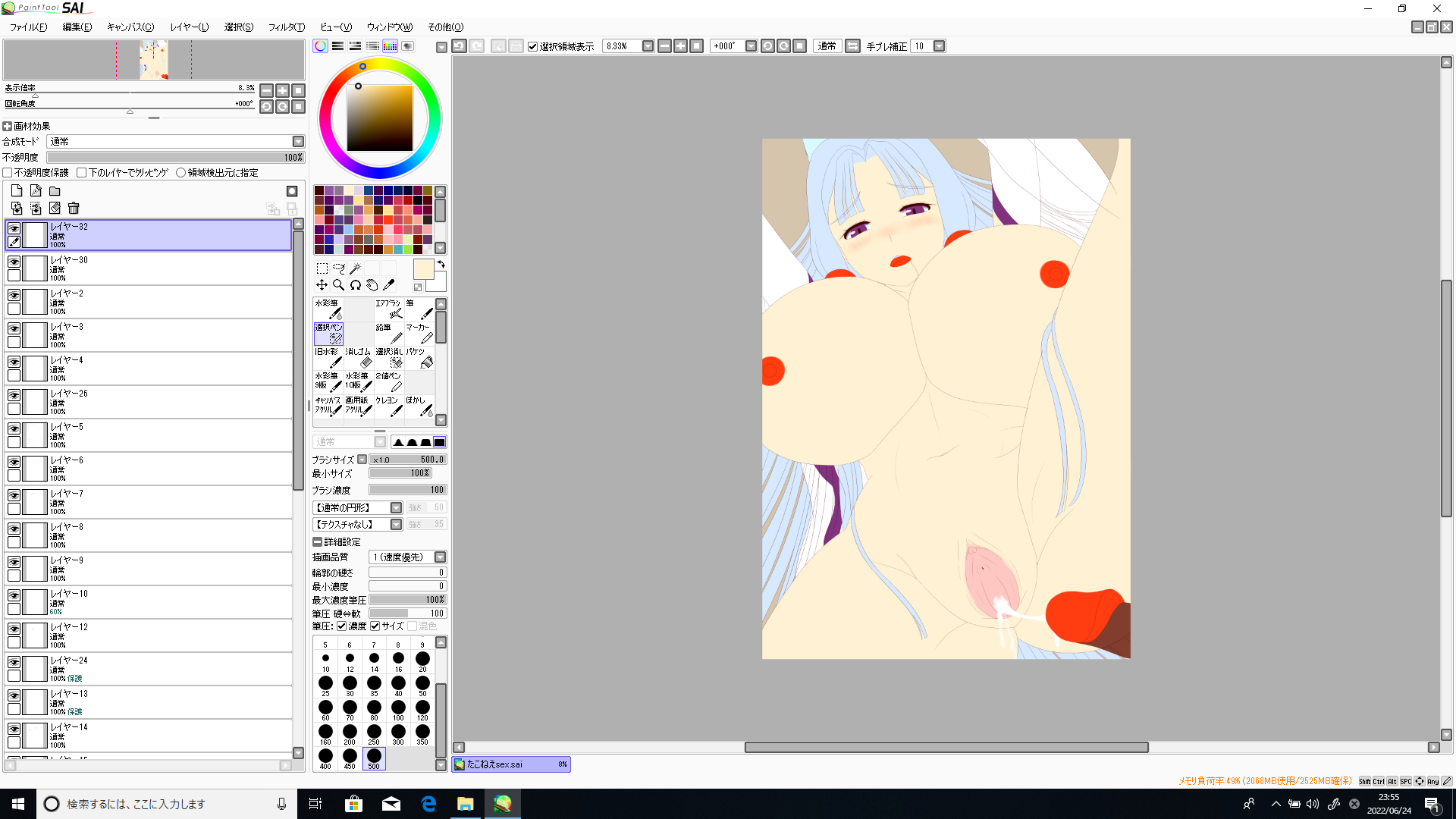This screenshot has height=819, width=1456.
Task: Toggle the 濃度 pressure checkbox
Action: tap(342, 626)
